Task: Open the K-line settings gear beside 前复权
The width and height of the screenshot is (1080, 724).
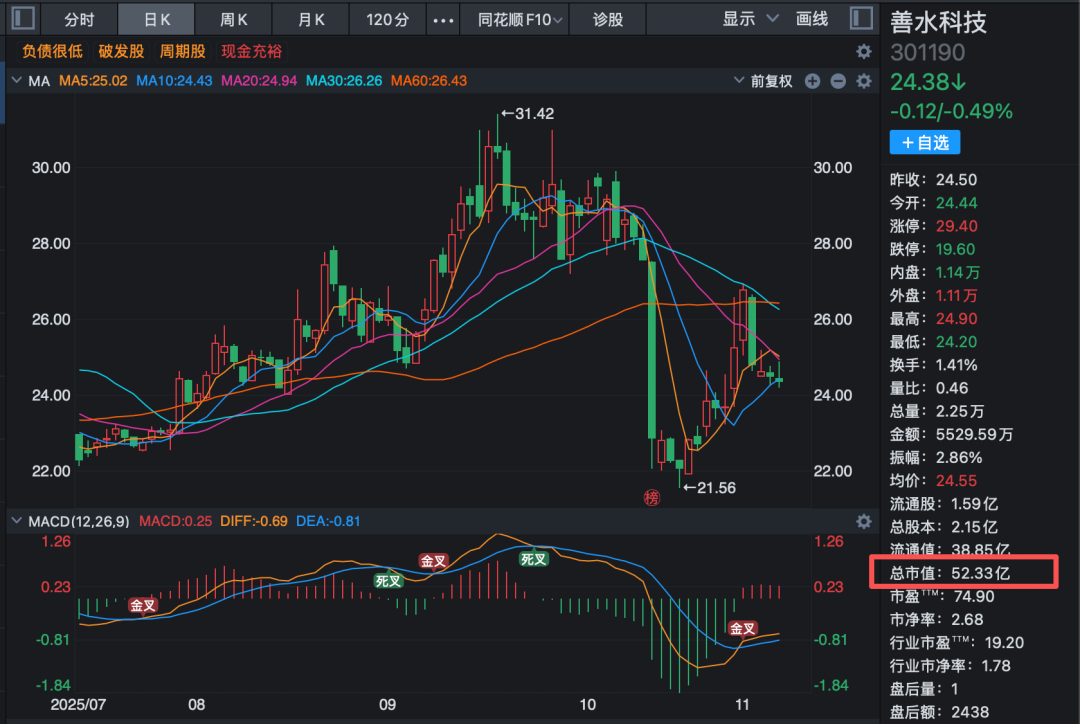Action: tap(862, 81)
